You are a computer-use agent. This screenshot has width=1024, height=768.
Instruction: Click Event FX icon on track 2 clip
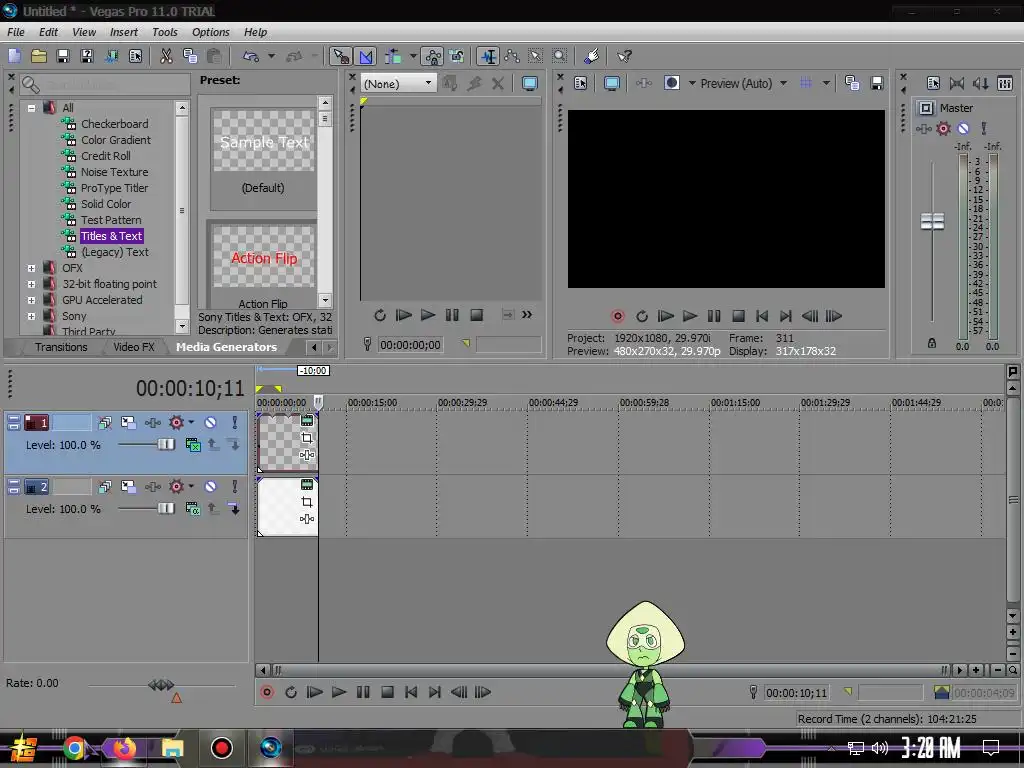[307, 519]
